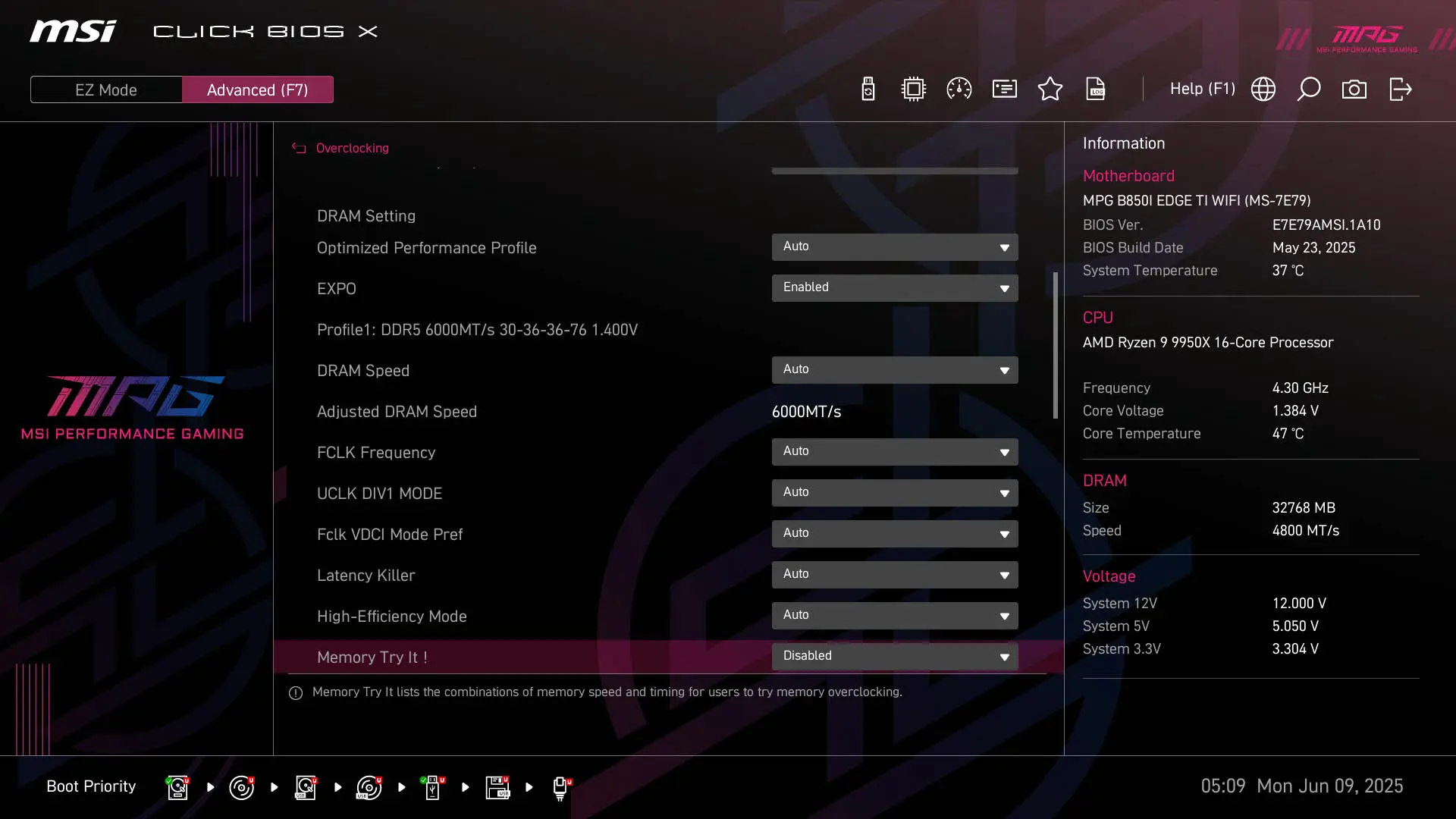Click the Core Voltage value 1.384 V
This screenshot has width=1456, height=819.
[1295, 411]
